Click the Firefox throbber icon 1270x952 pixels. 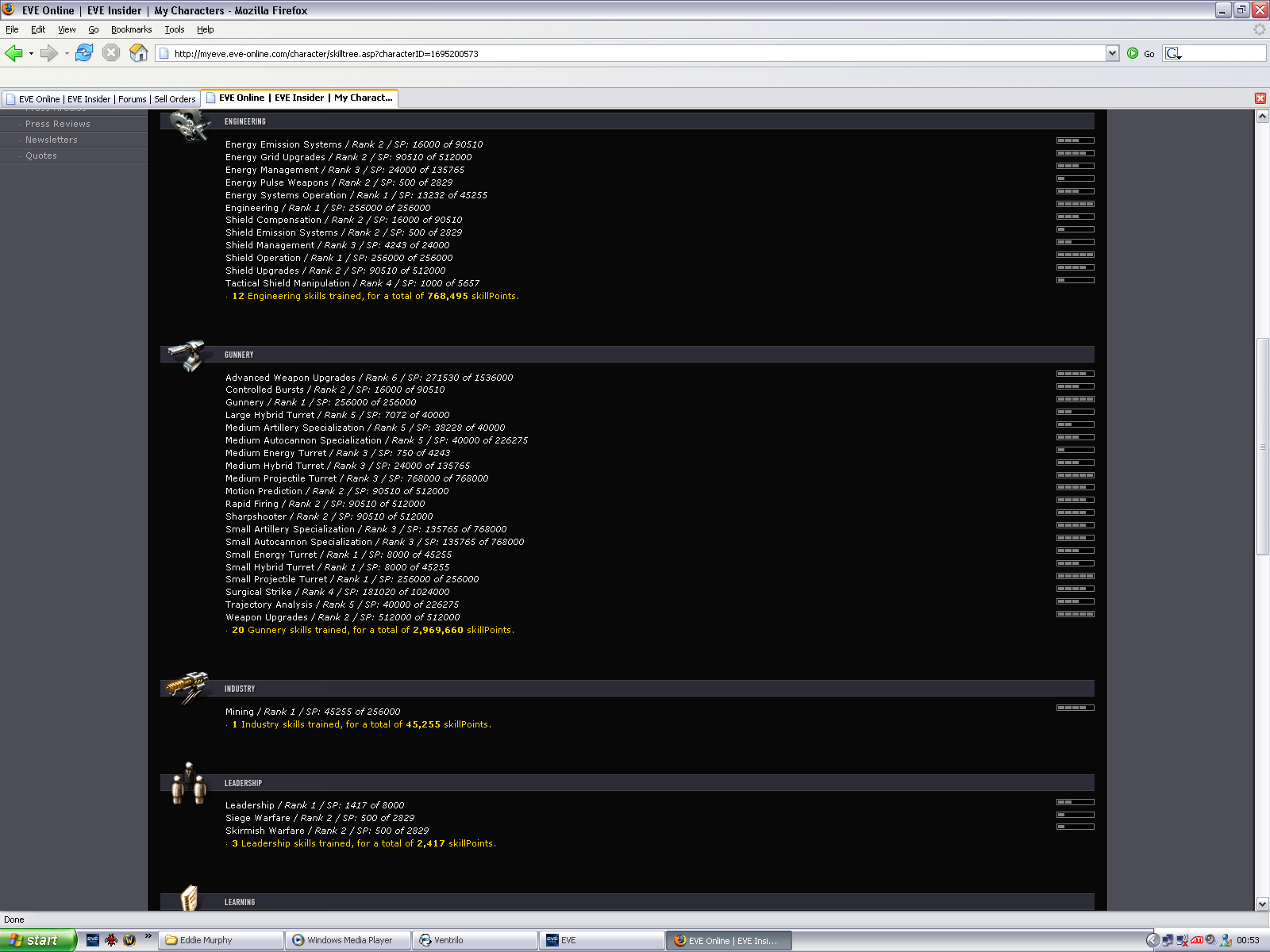[x=1260, y=29]
